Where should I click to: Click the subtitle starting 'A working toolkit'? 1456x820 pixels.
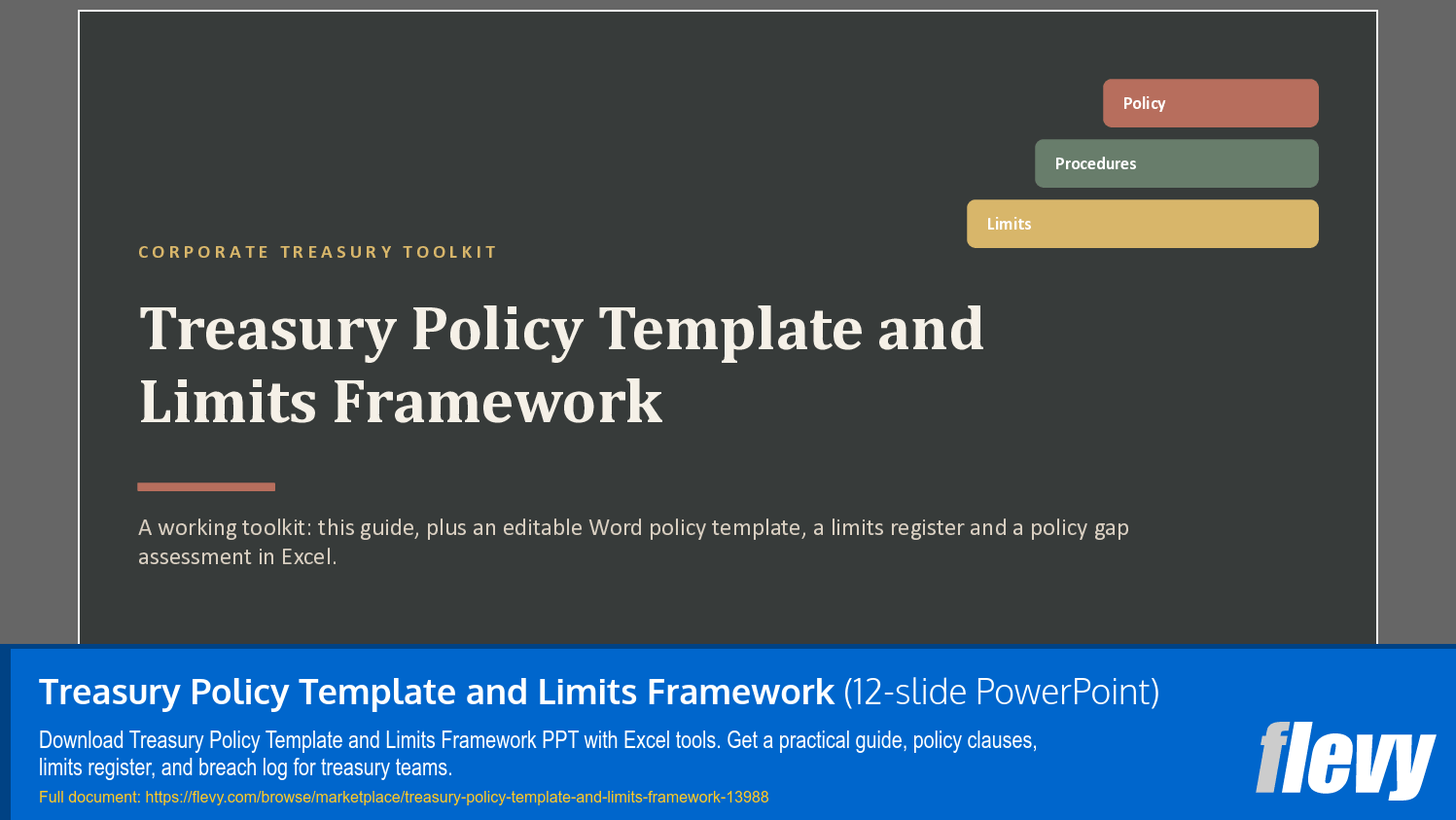click(633, 542)
